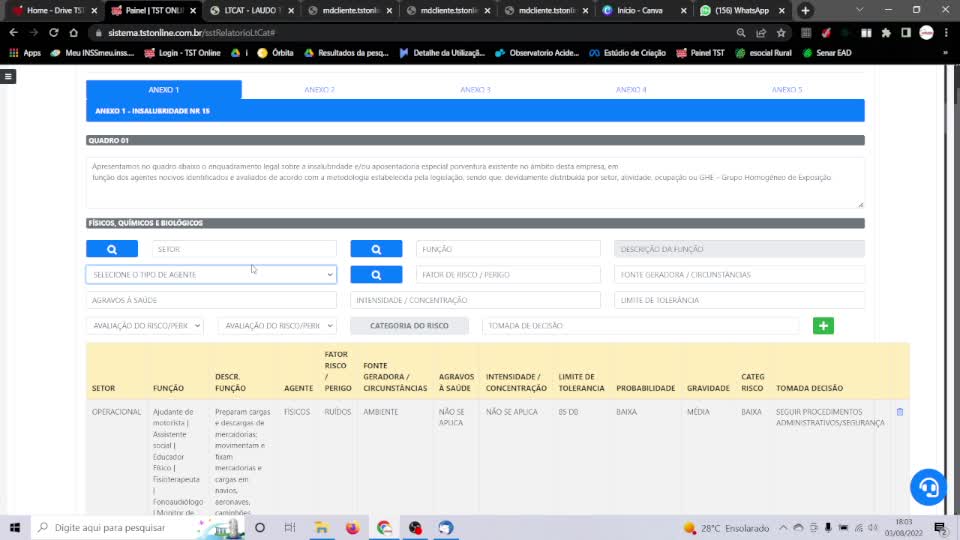
Task: Share this page from the address bar
Action: (761, 33)
